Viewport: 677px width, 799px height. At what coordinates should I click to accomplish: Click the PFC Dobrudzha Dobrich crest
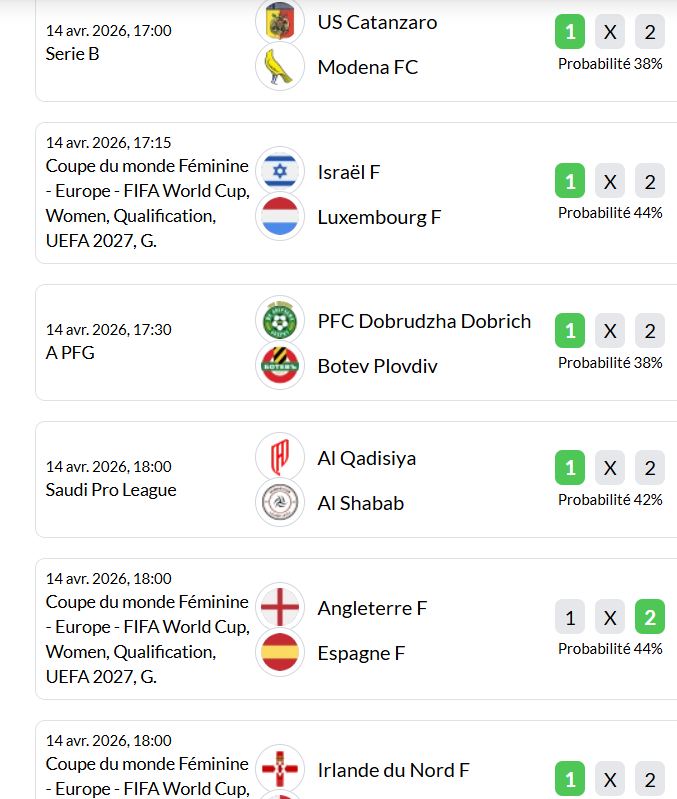tap(280, 321)
